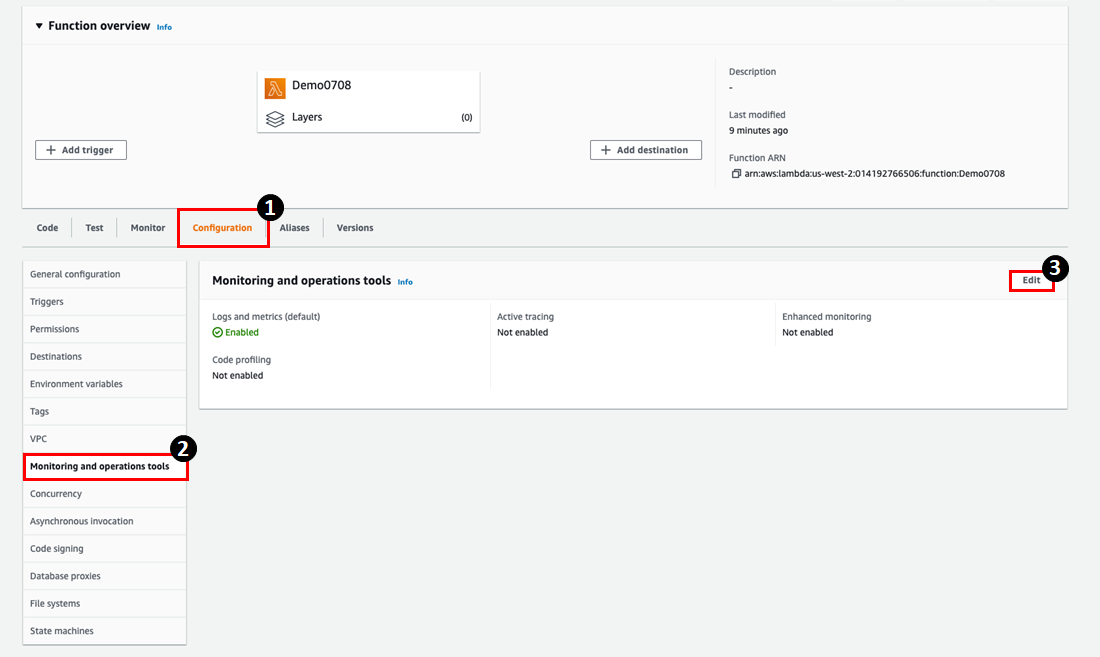Select the Versions tab

point(355,227)
